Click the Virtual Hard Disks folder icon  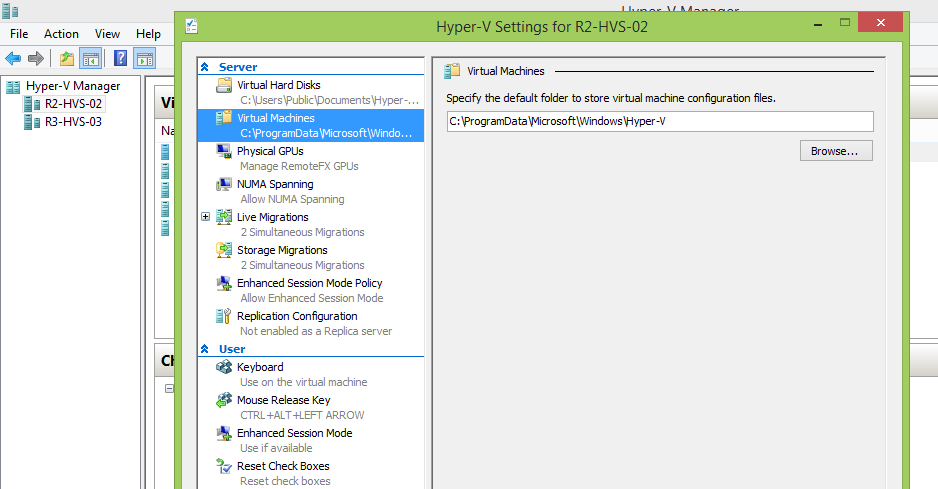pyautogui.click(x=224, y=85)
